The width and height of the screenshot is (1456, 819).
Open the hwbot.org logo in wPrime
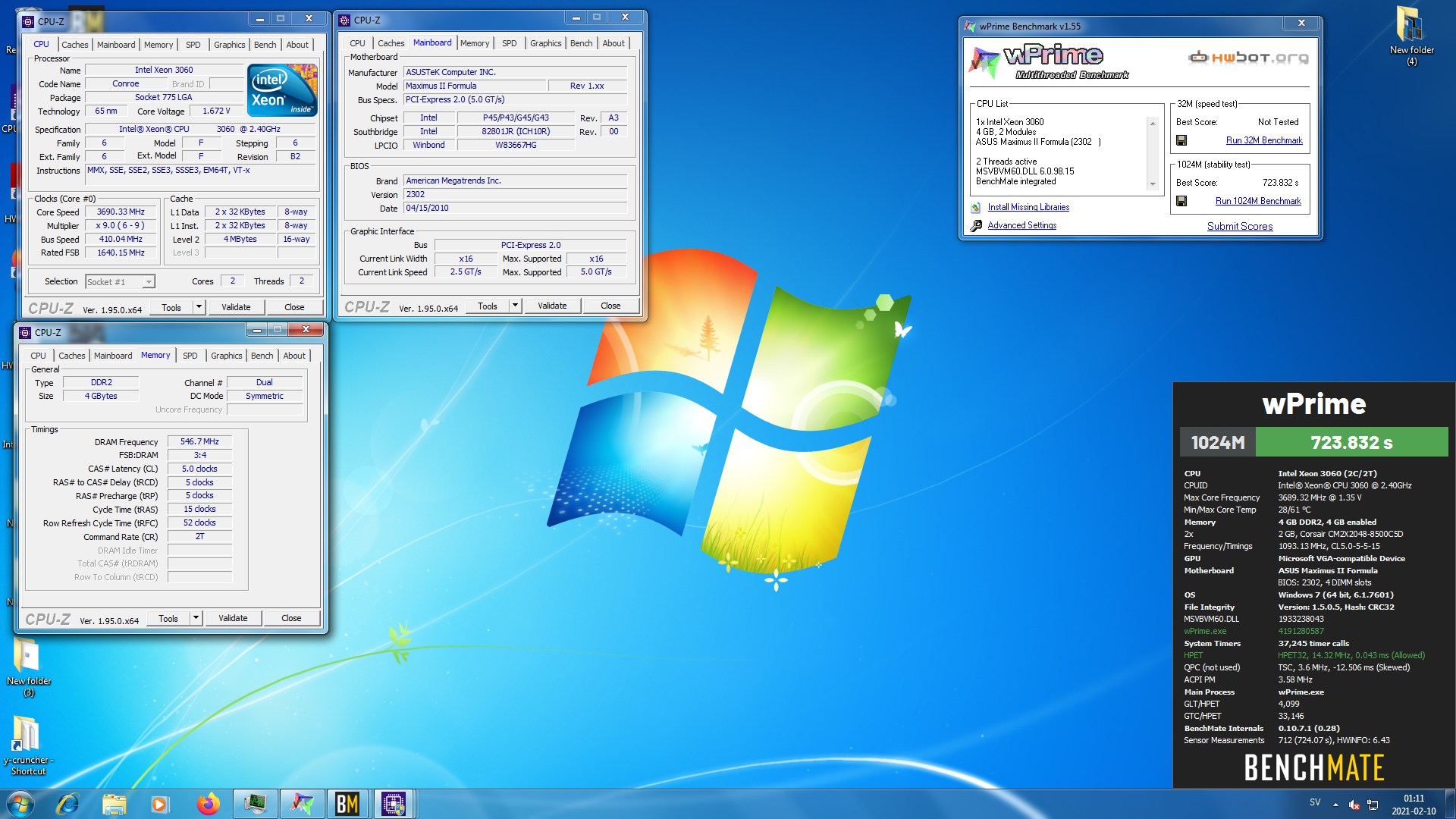pyautogui.click(x=1248, y=58)
